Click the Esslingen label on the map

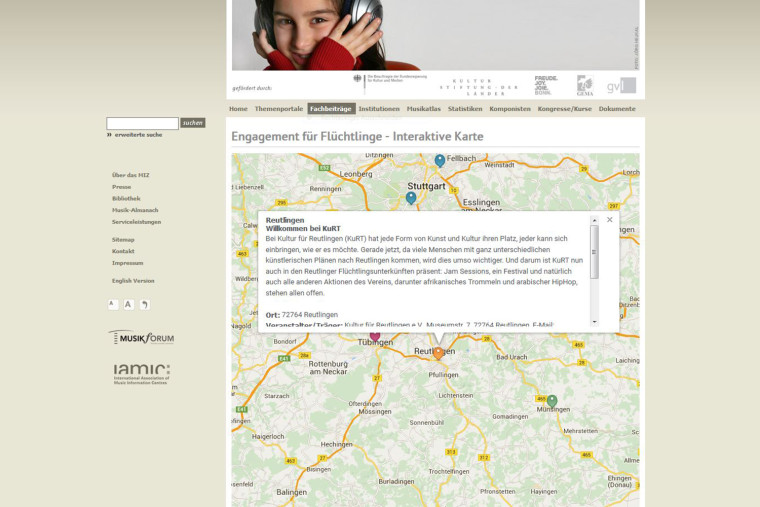point(481,202)
